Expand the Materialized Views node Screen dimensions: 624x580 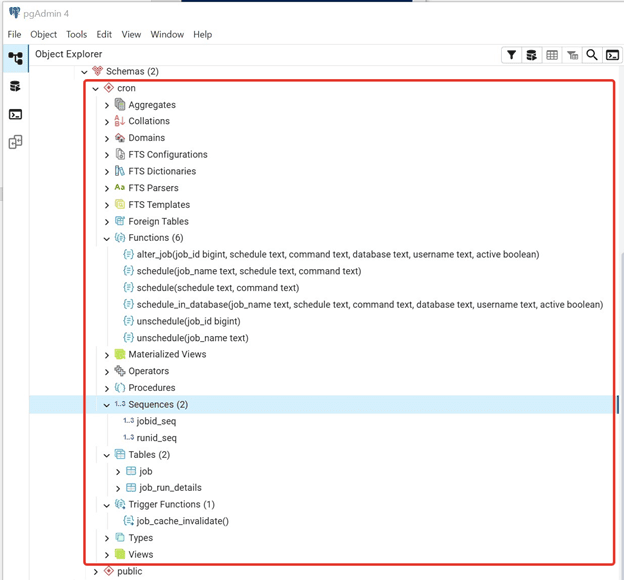pos(107,355)
